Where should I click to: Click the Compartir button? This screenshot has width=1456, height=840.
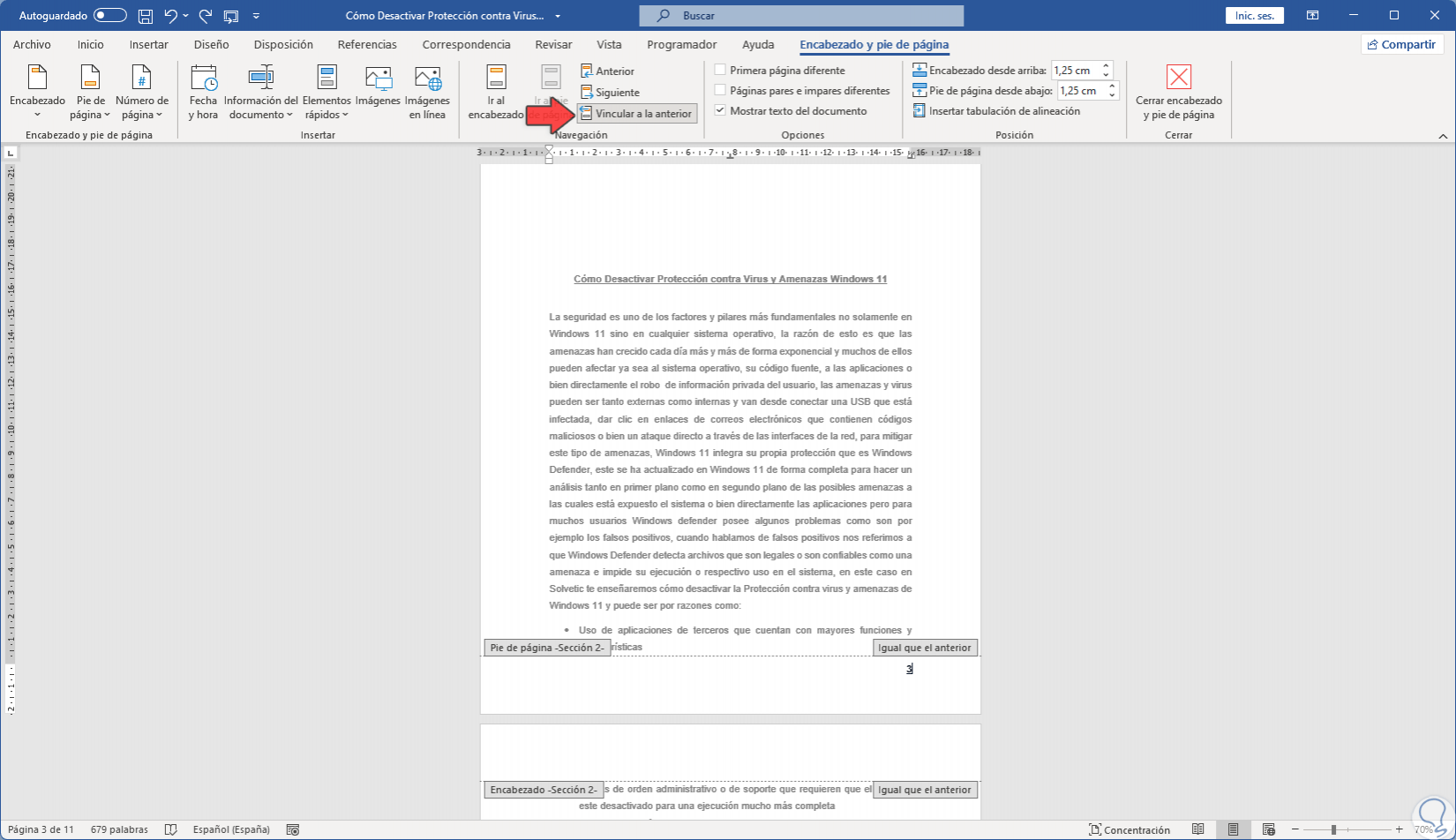[1401, 44]
